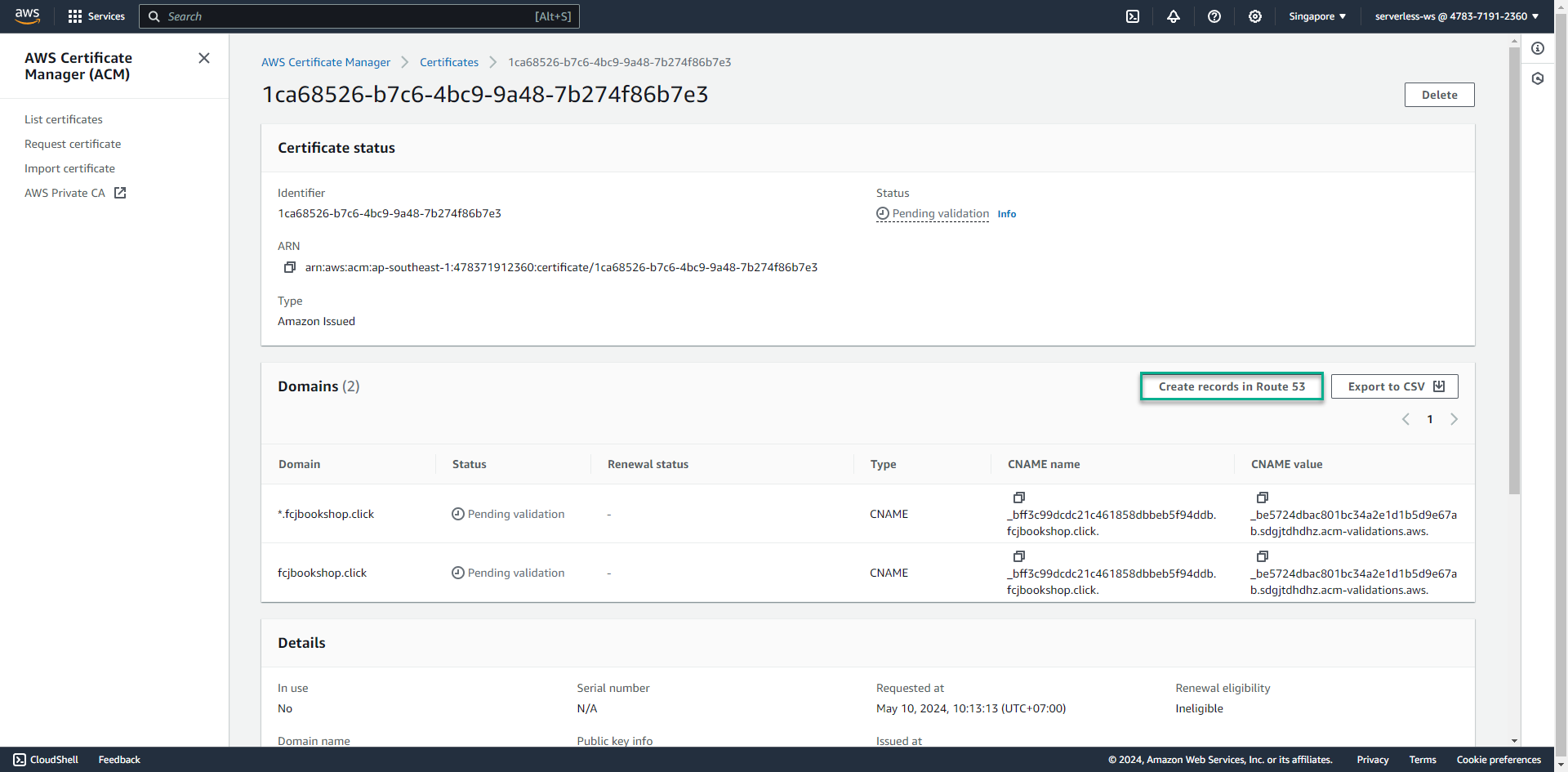1568x772 pixels.
Task: Go to previous domains page
Action: (x=1405, y=419)
